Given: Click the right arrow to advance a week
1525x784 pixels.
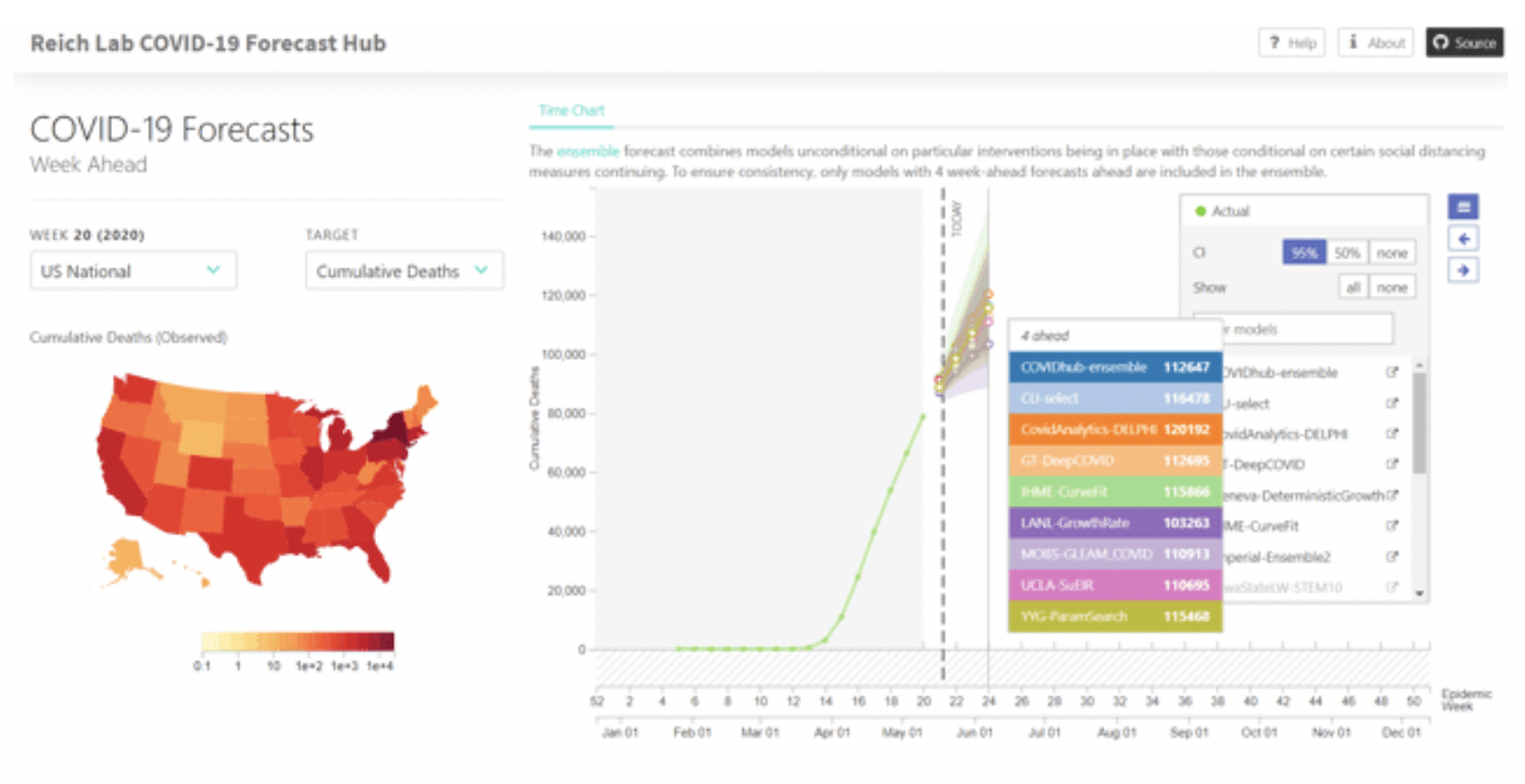Looking at the screenshot, I should click(x=1463, y=270).
